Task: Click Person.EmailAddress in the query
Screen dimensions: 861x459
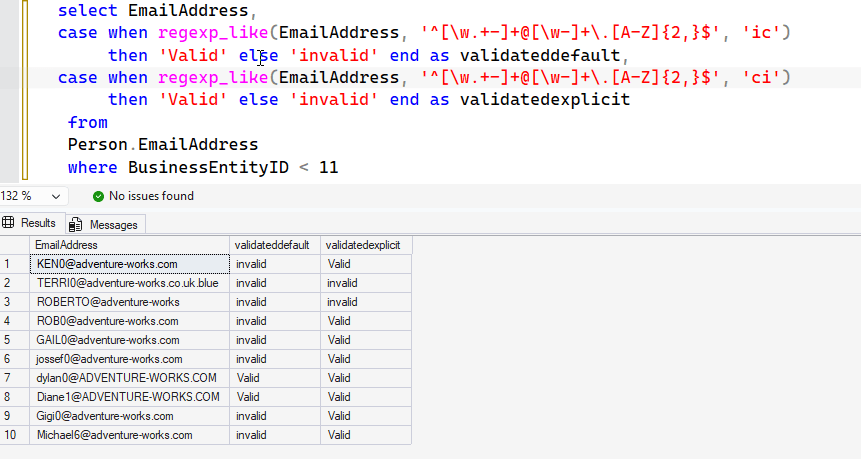Action: click(x=163, y=145)
